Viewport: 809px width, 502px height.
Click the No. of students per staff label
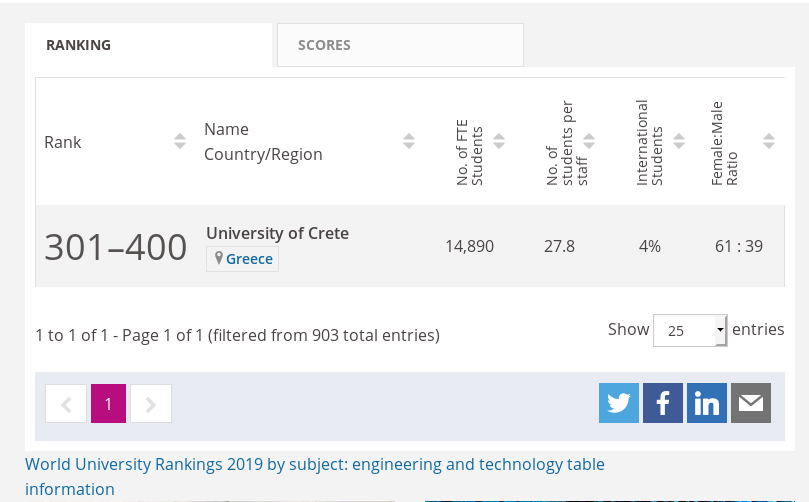[567, 143]
